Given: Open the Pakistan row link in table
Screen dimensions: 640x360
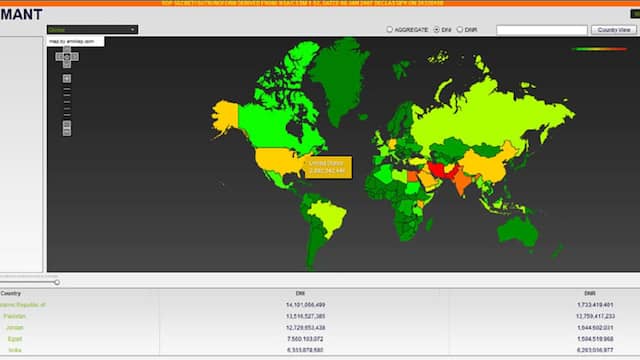Looking at the screenshot, I should [15, 316].
